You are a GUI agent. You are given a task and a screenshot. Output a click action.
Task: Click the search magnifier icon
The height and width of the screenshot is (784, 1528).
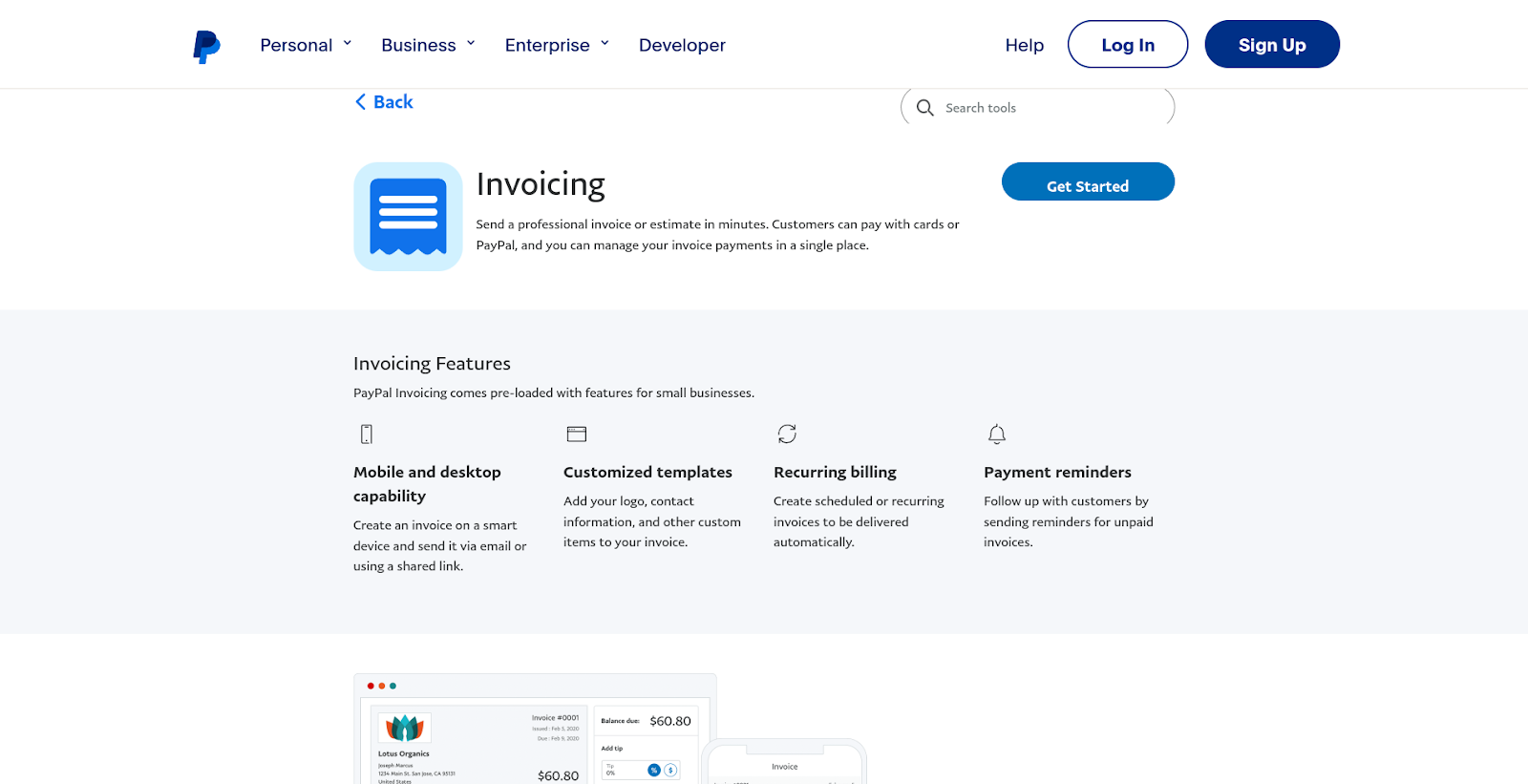(x=924, y=108)
